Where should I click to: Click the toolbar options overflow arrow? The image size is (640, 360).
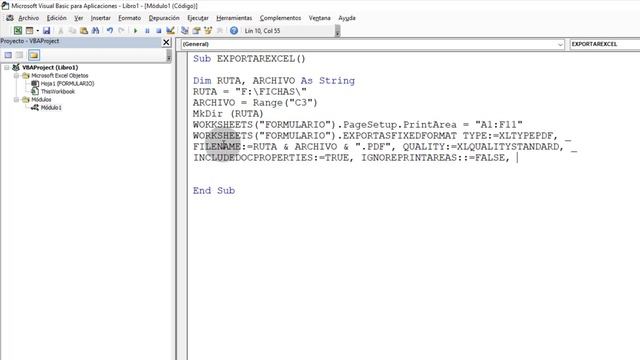click(x=337, y=31)
